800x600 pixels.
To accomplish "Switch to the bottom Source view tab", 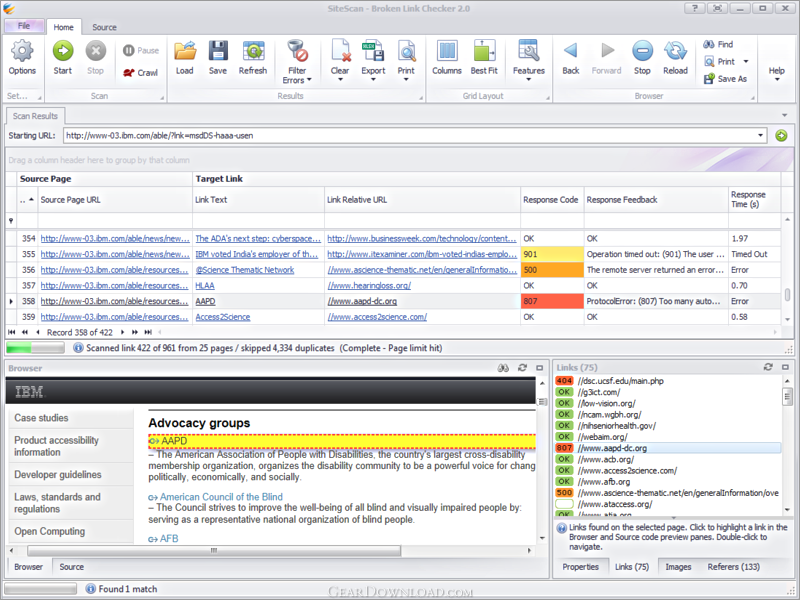I will tap(71, 567).
